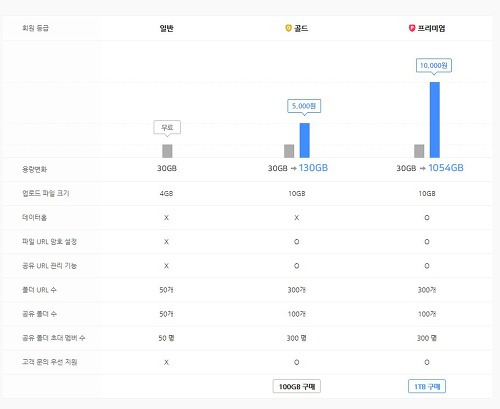Image resolution: width=500 pixels, height=409 pixels.
Task: Click the 1TB 구매 button
Action: pos(427,386)
